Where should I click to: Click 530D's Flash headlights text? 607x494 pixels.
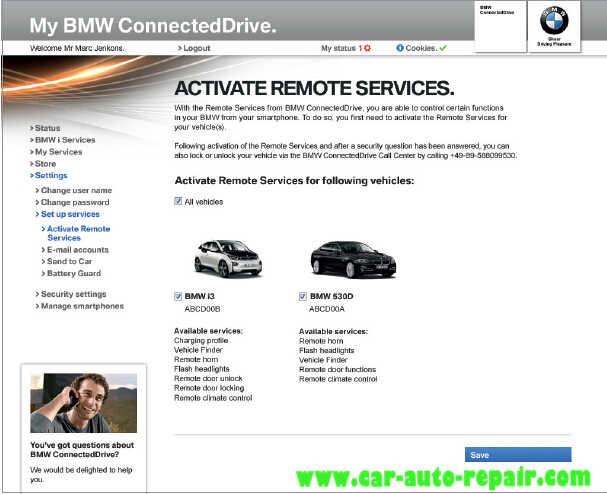[326, 350]
